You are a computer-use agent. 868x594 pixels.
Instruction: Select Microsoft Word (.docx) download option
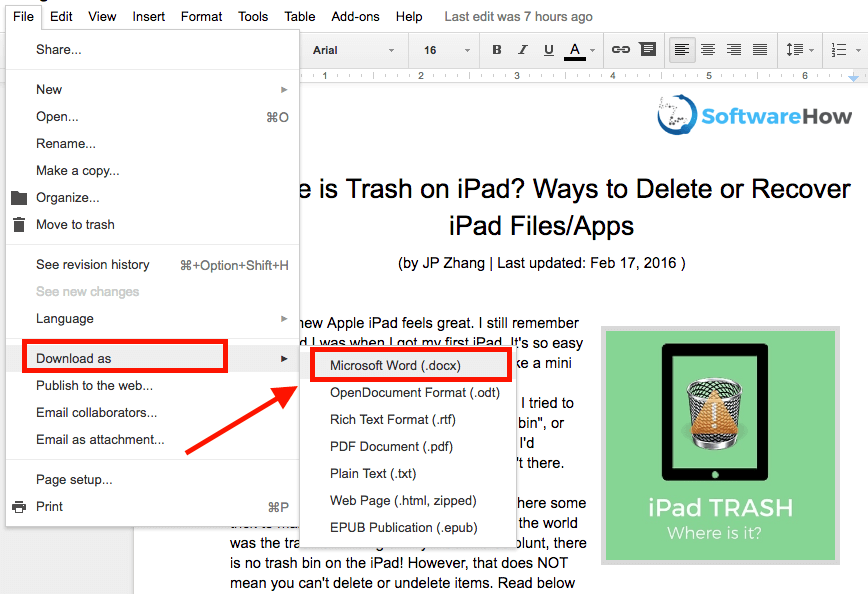(x=395, y=366)
